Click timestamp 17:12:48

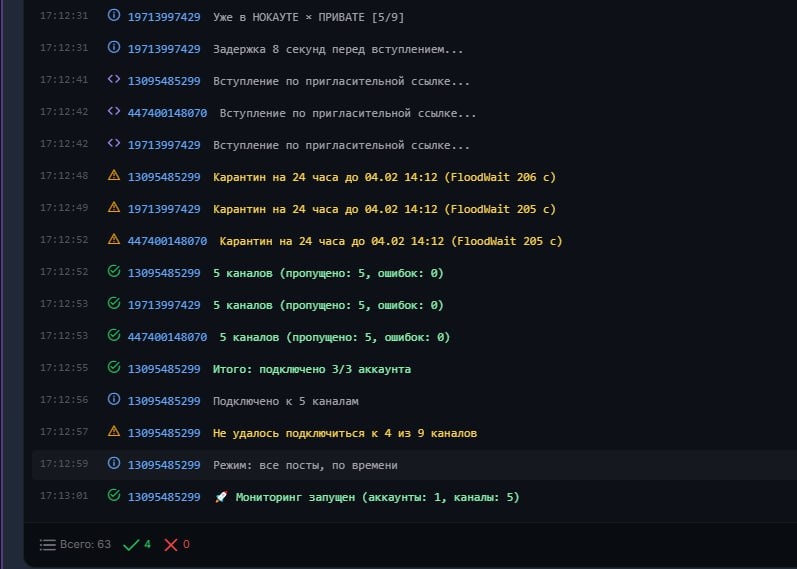click(x=64, y=176)
